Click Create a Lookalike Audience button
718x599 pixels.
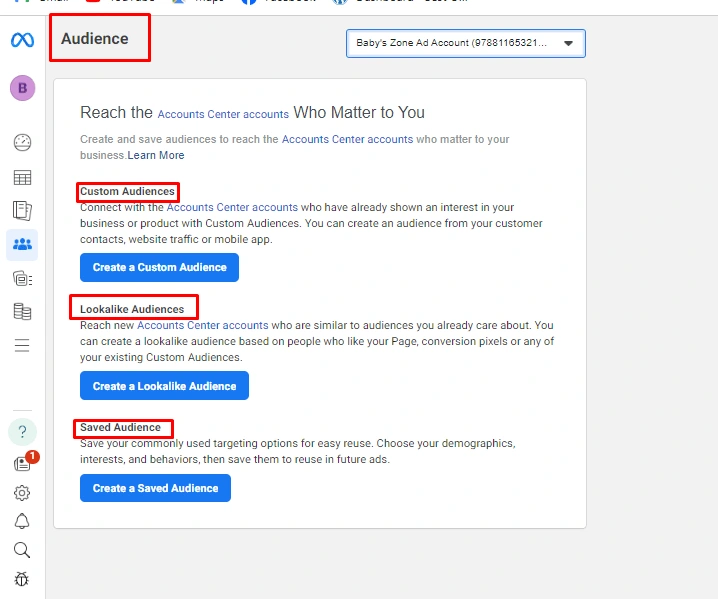pos(164,386)
